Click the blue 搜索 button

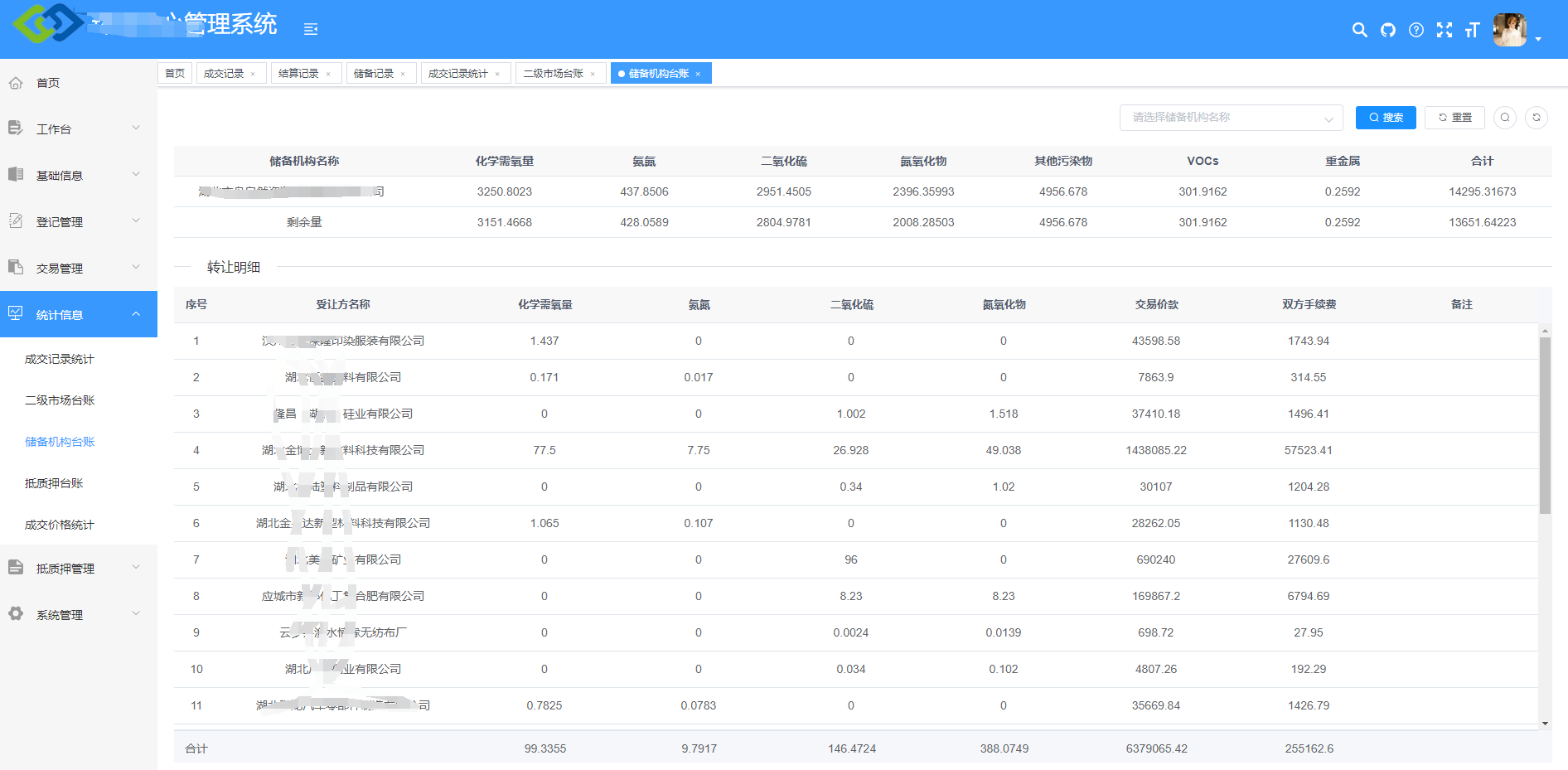tap(1386, 118)
